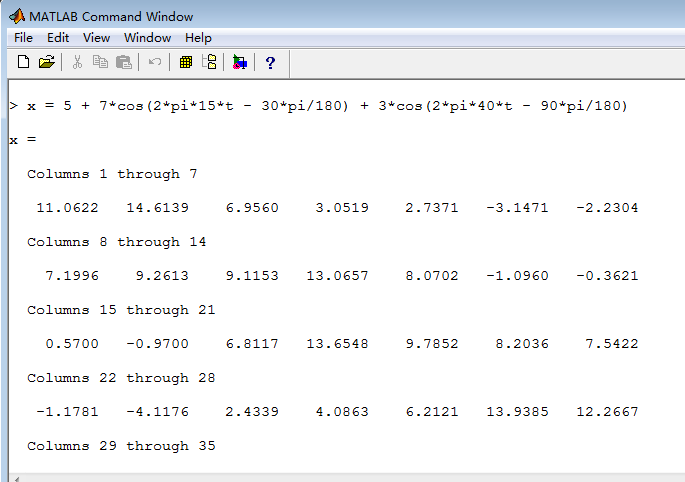Click the value 13.6548
Viewport: 685px width, 482px height.
pyautogui.click(x=338, y=344)
